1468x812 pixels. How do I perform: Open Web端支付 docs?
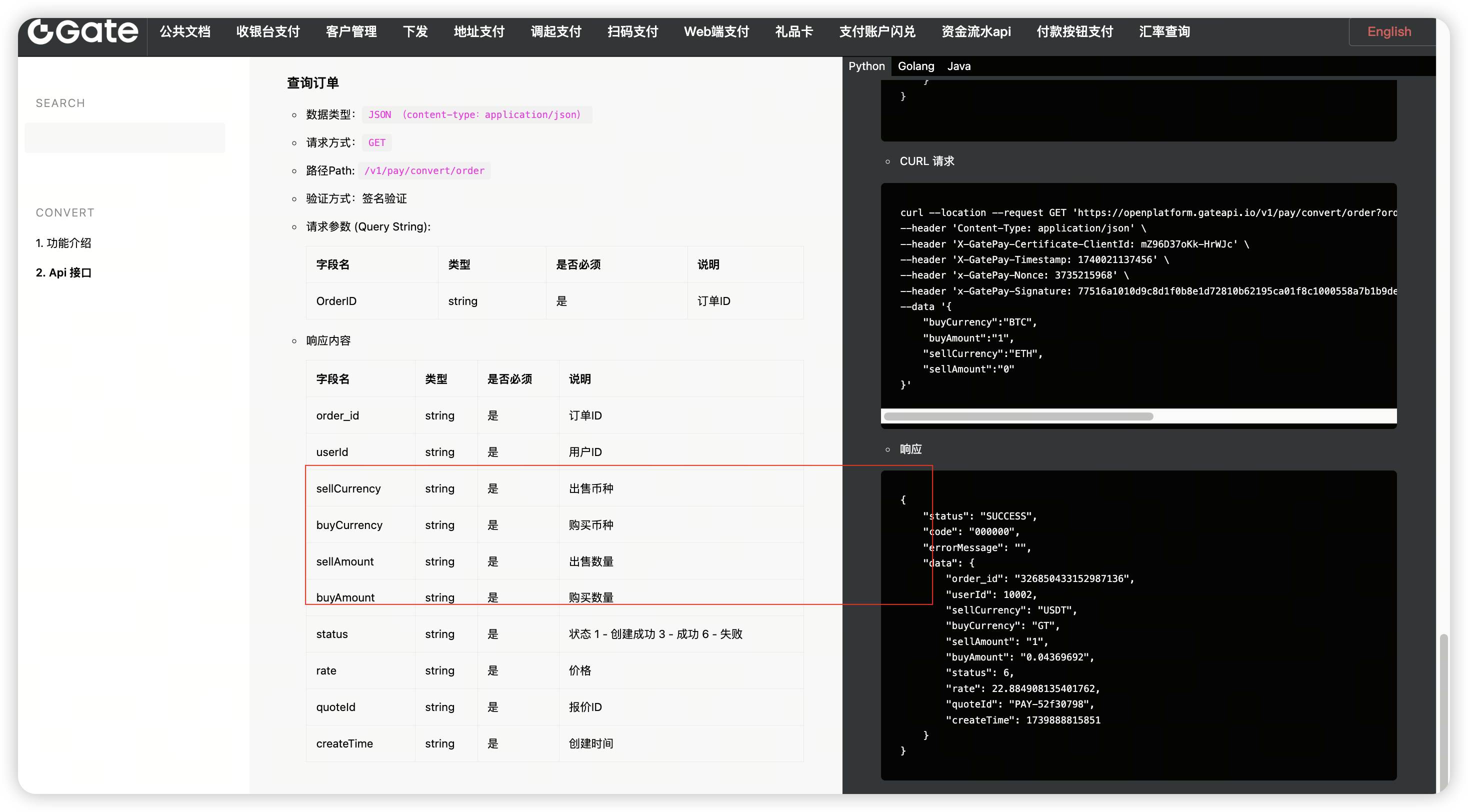coord(716,31)
